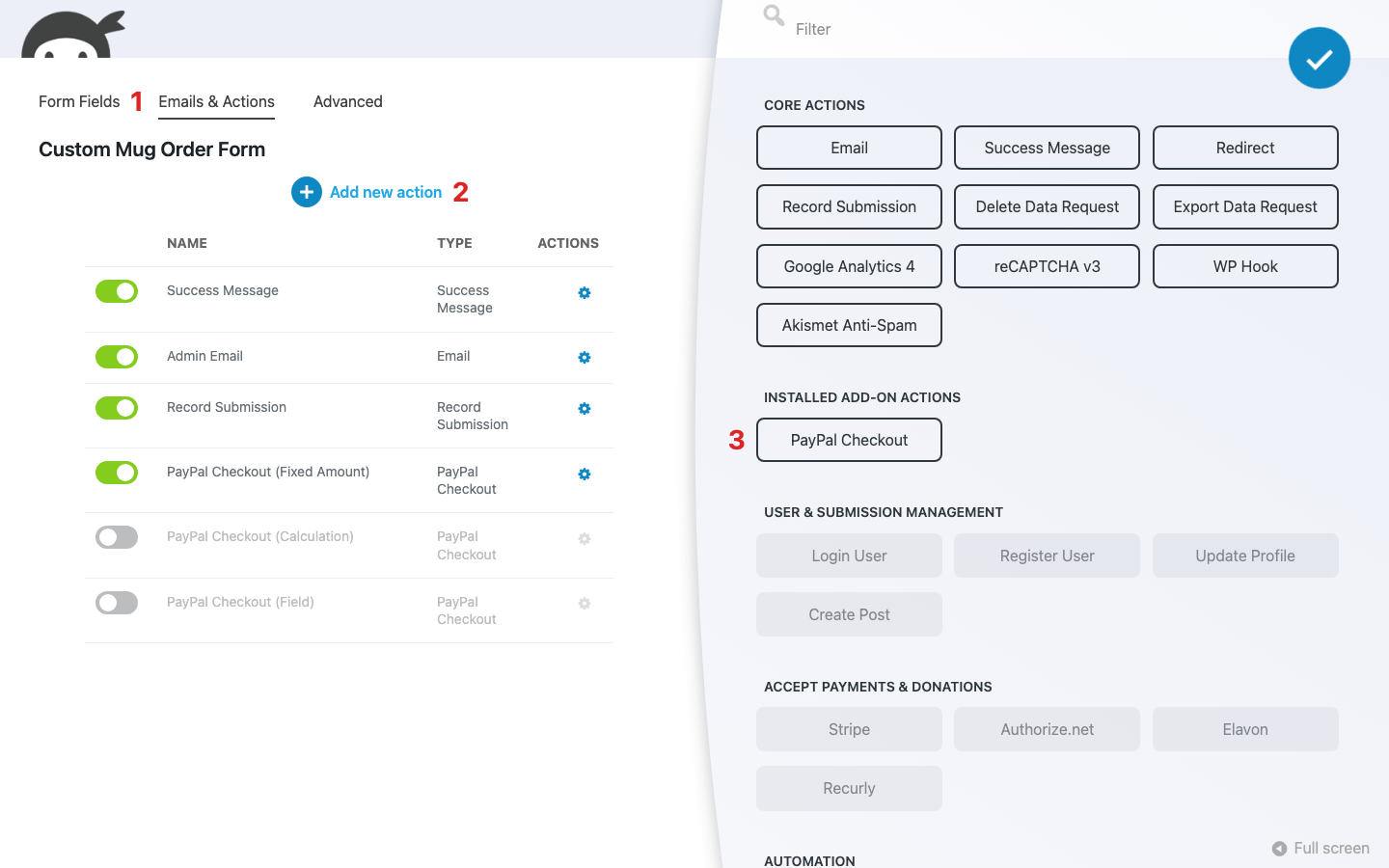Click the Elavon payment action
1389x868 pixels.
click(1245, 729)
